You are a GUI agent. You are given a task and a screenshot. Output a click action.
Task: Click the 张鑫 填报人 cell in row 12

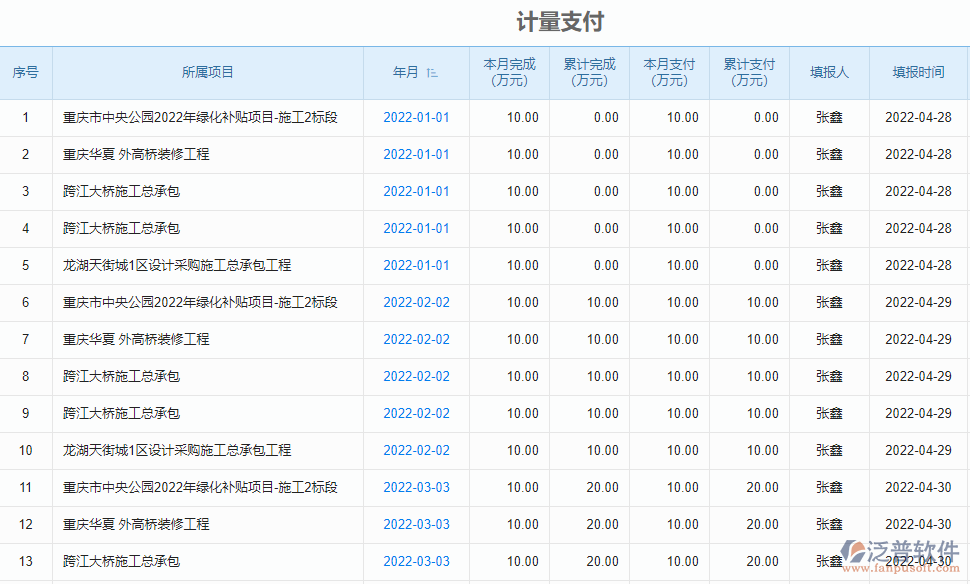click(829, 525)
